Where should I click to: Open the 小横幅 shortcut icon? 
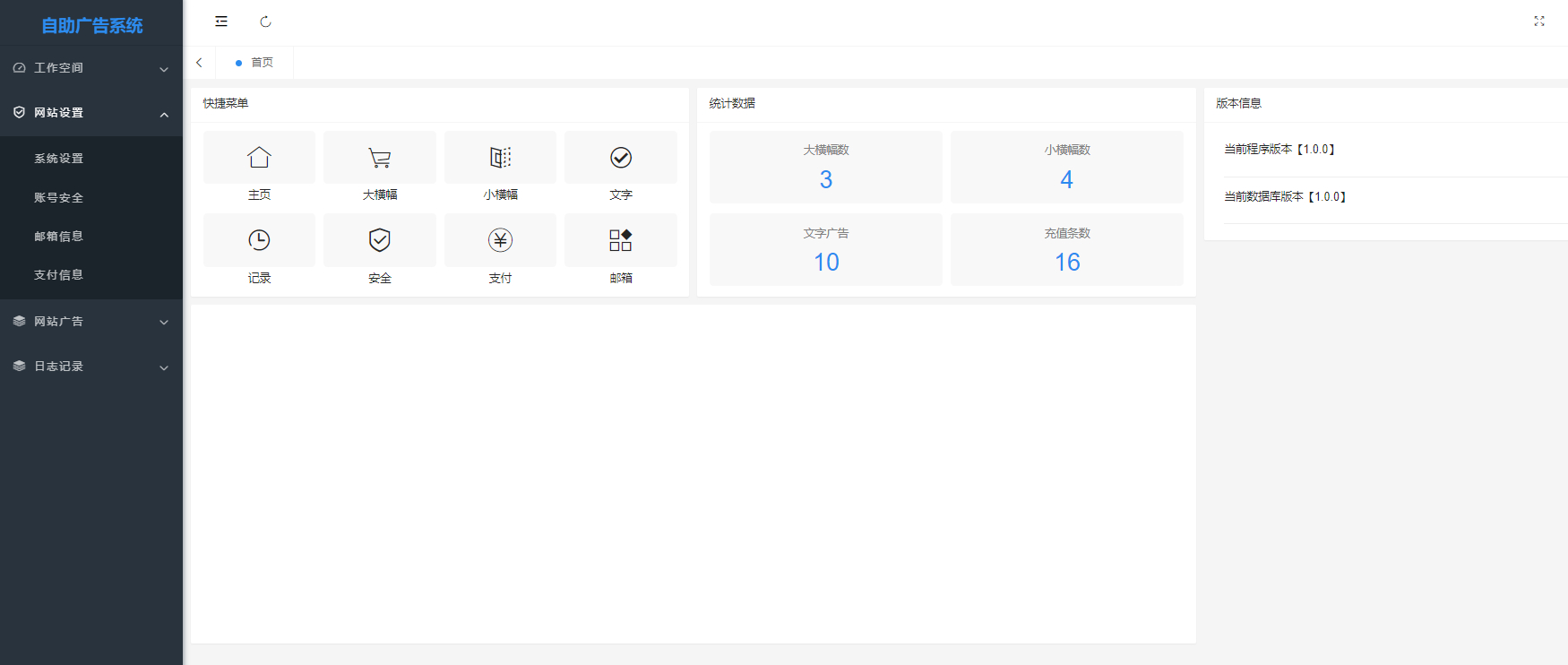pos(500,158)
